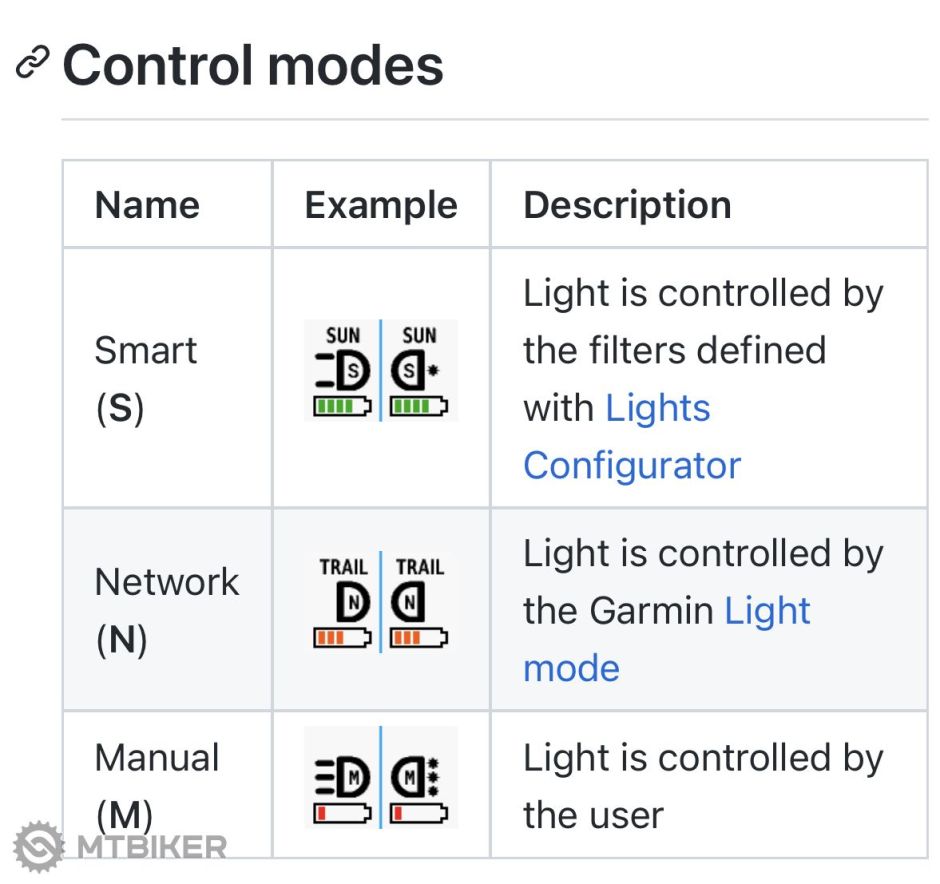Select the Smart (S) name cell
Viewport: 940px width, 884px height.
pos(145,379)
